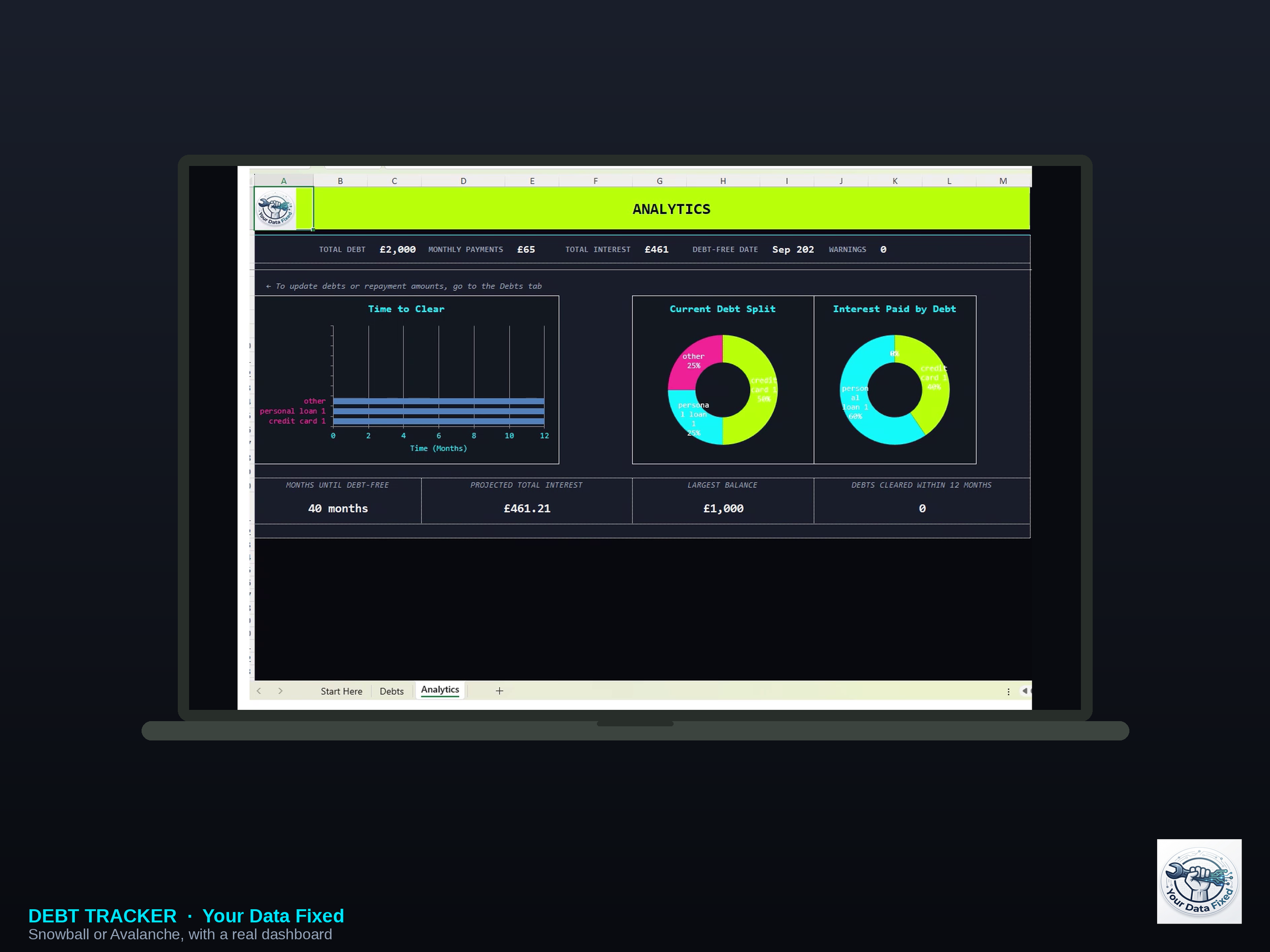Select column A header
The height and width of the screenshot is (952, 1270).
(x=283, y=181)
